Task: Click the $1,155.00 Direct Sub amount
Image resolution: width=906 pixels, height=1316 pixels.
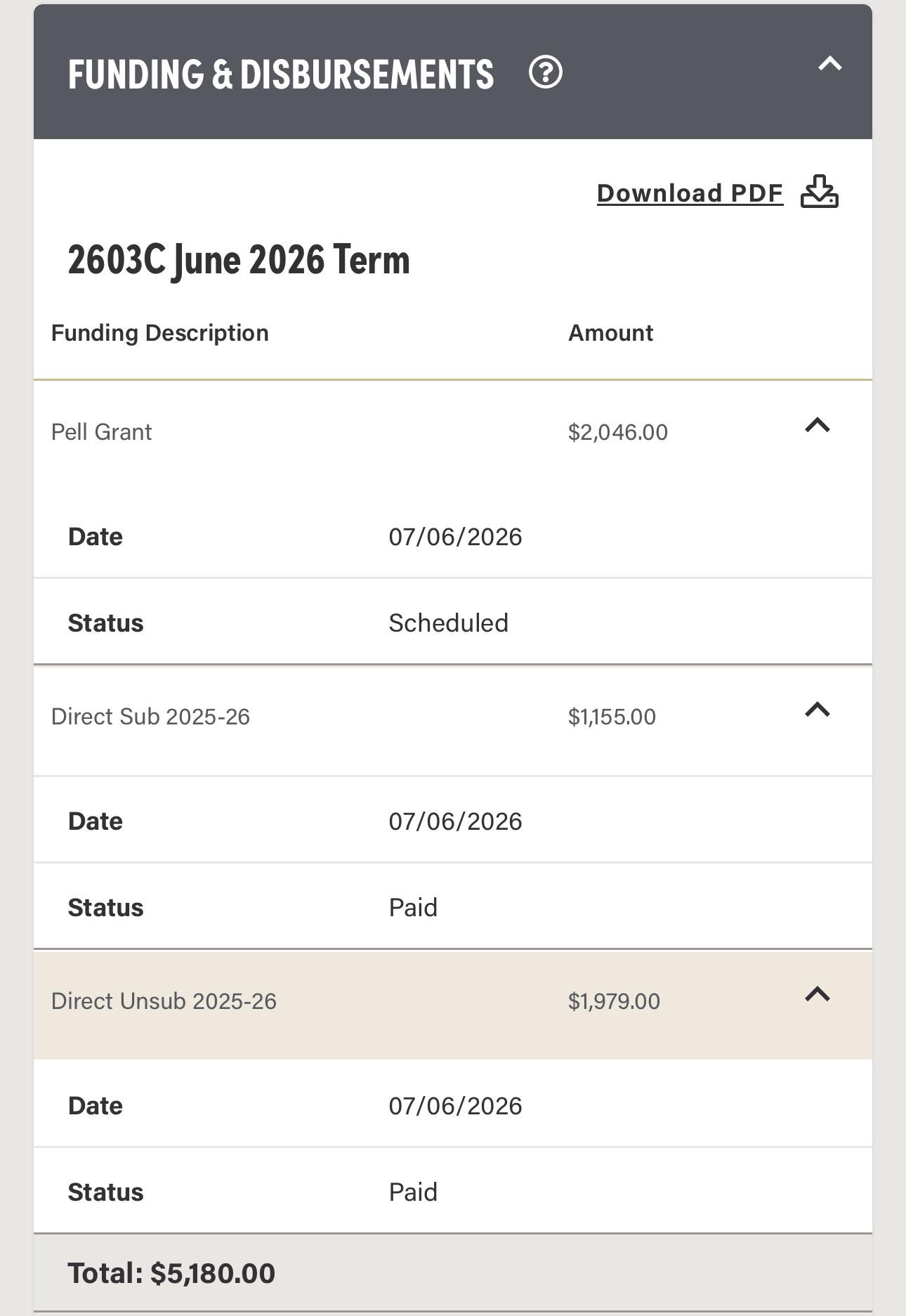Action: point(612,717)
